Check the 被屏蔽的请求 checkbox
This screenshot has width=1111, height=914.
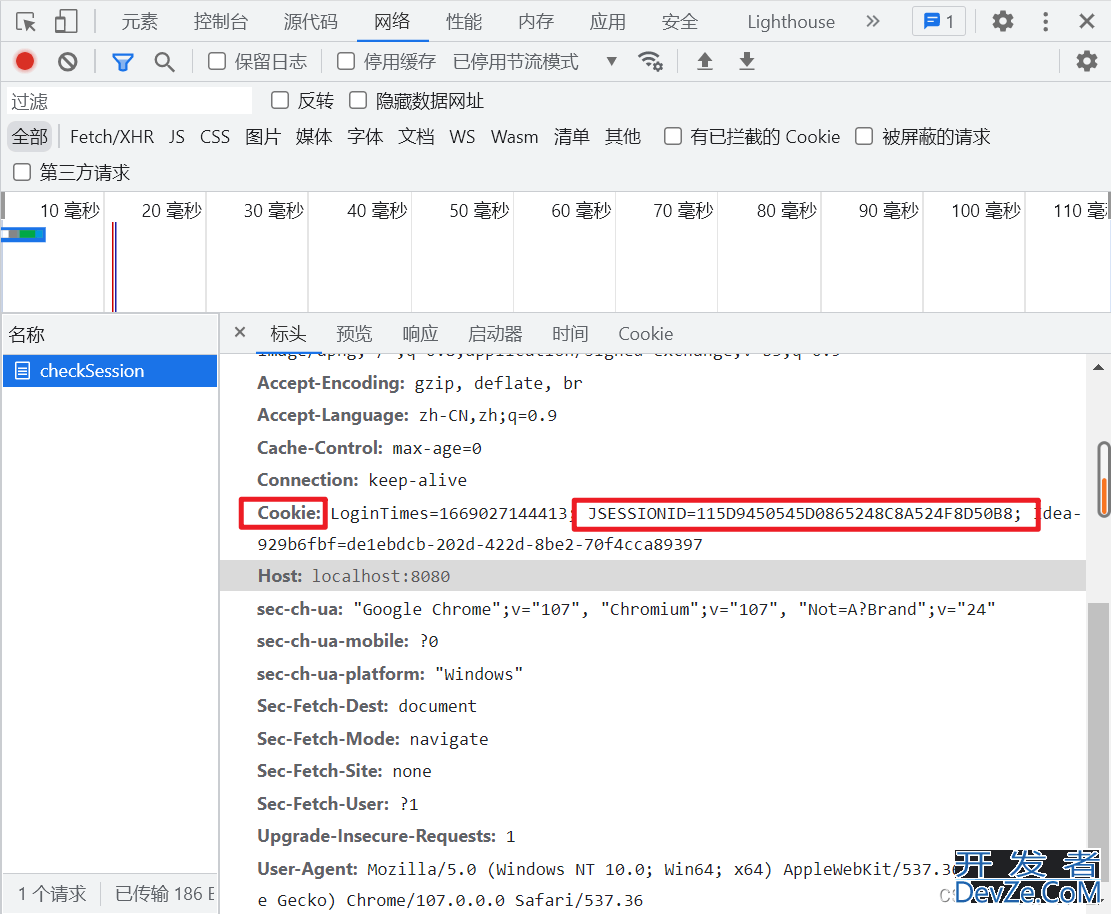[x=864, y=136]
